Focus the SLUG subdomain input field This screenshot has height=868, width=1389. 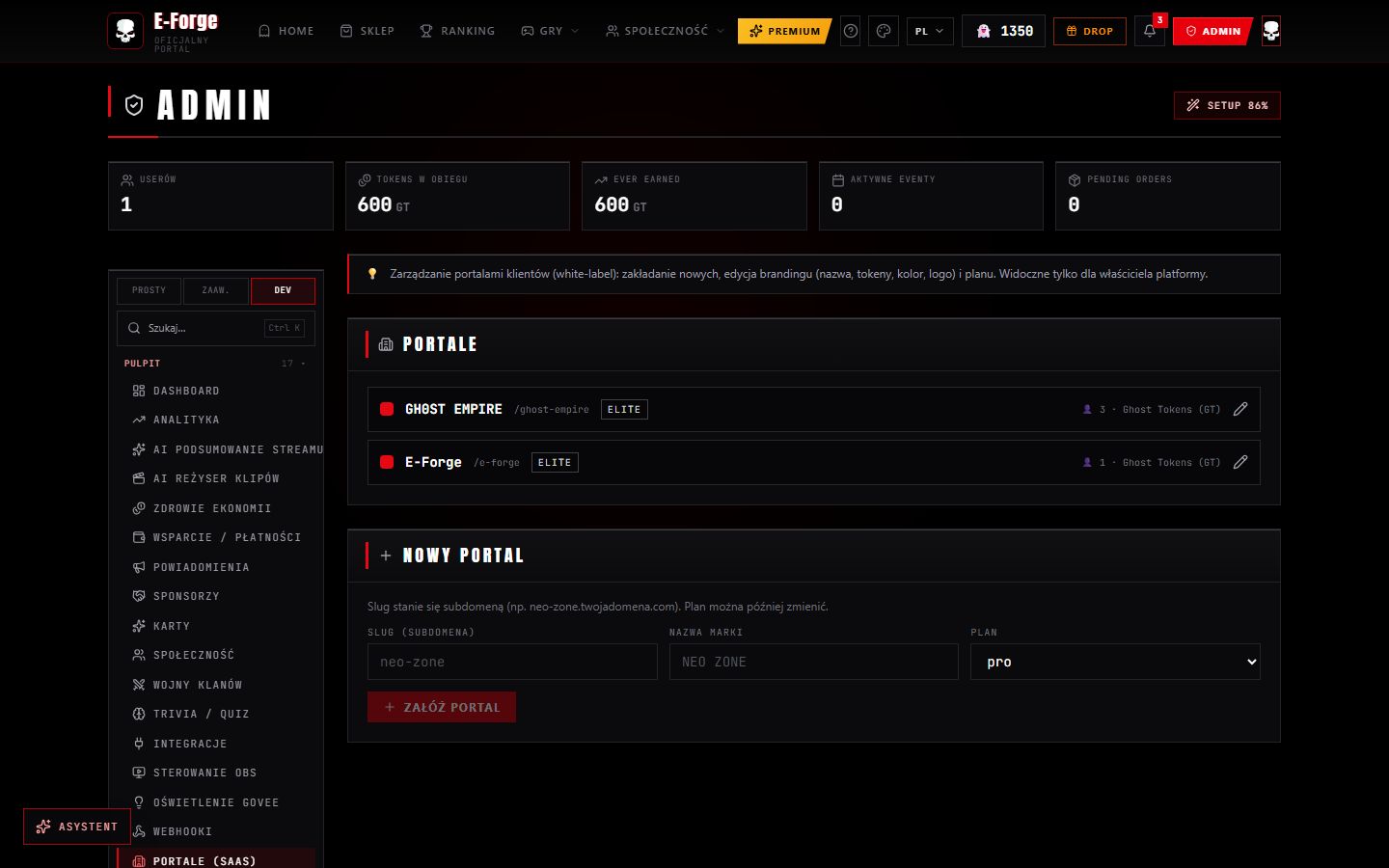point(512,662)
